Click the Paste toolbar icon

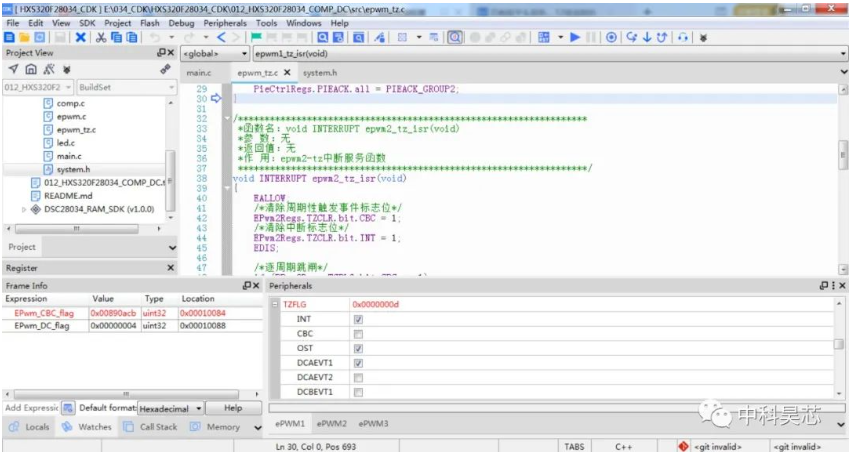(131, 37)
